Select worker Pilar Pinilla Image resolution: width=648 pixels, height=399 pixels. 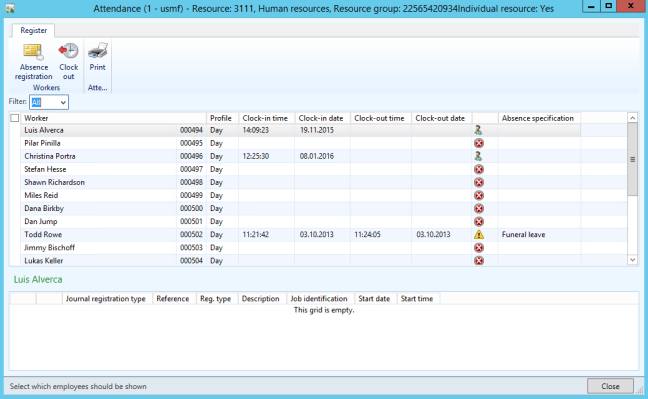coord(42,143)
